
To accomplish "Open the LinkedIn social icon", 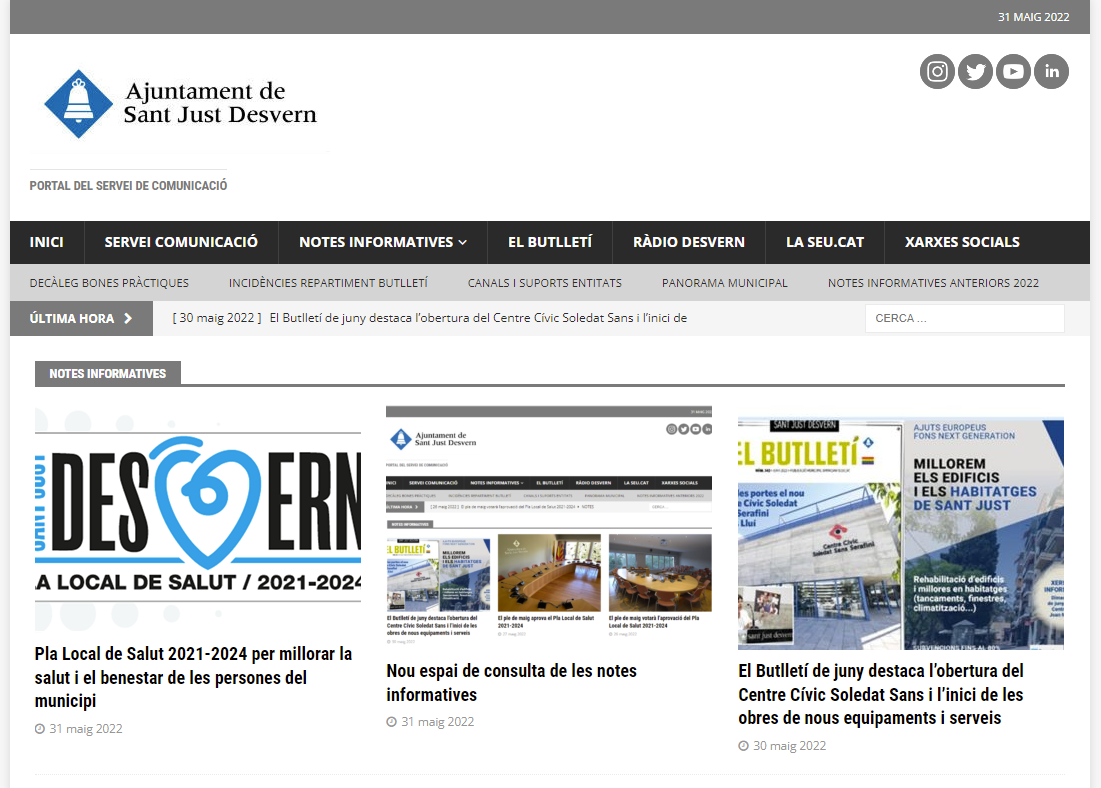I will (x=1051, y=71).
